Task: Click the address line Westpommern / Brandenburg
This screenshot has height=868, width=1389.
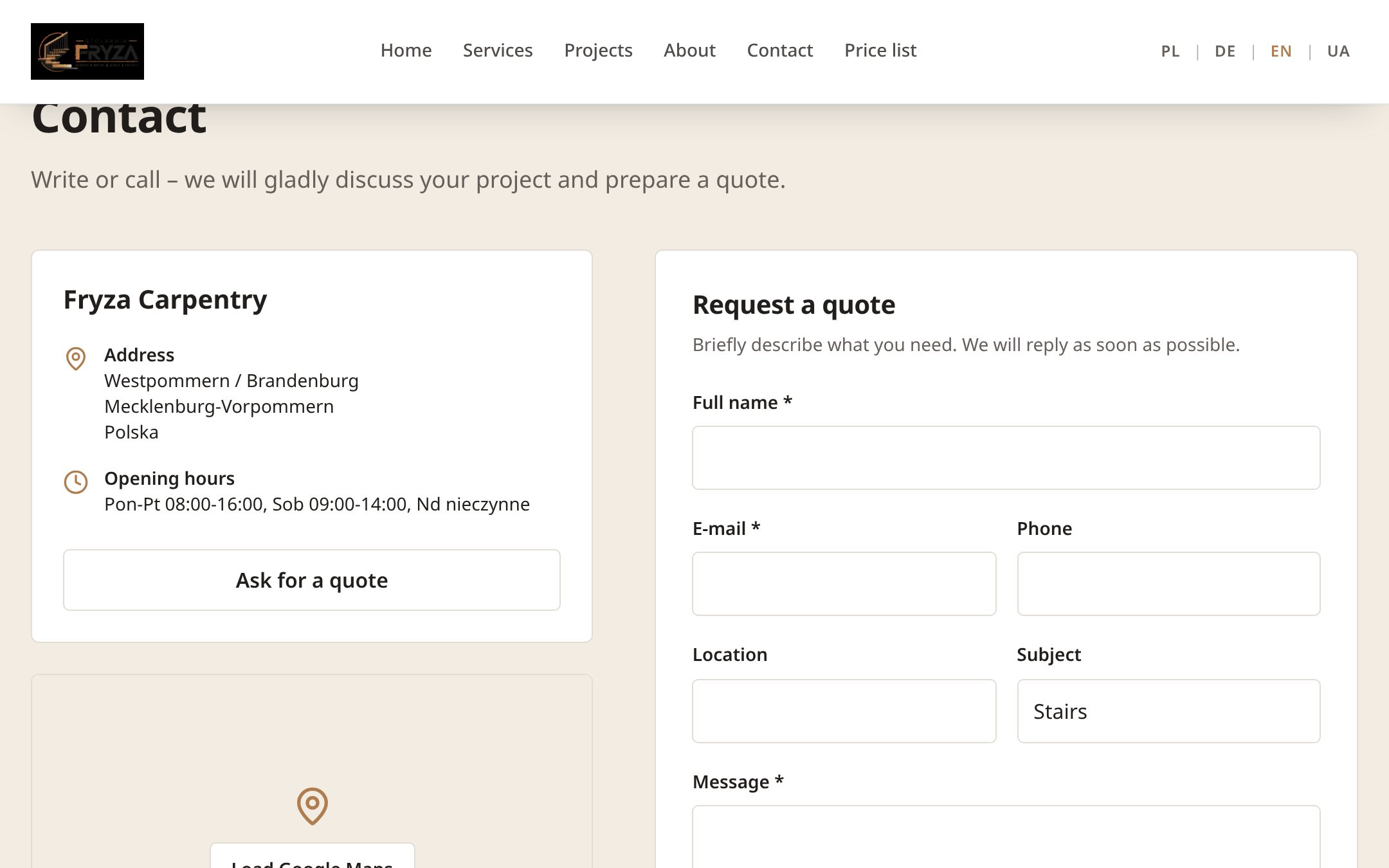Action: (232, 381)
